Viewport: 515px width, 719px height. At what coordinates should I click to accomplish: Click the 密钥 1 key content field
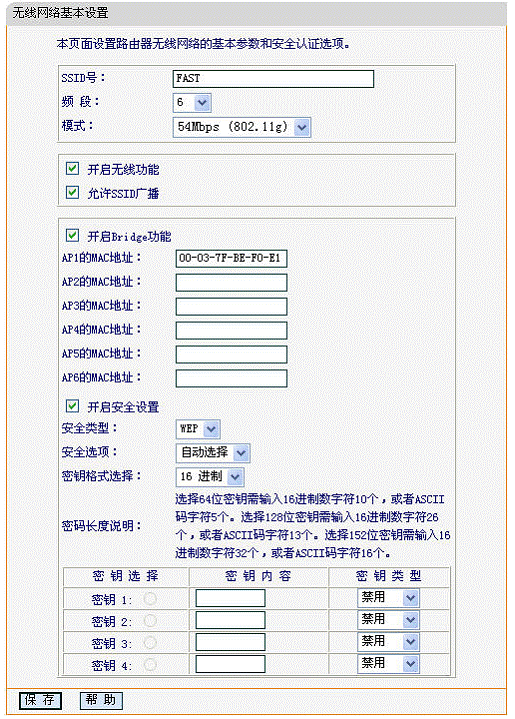pyautogui.click(x=230, y=598)
